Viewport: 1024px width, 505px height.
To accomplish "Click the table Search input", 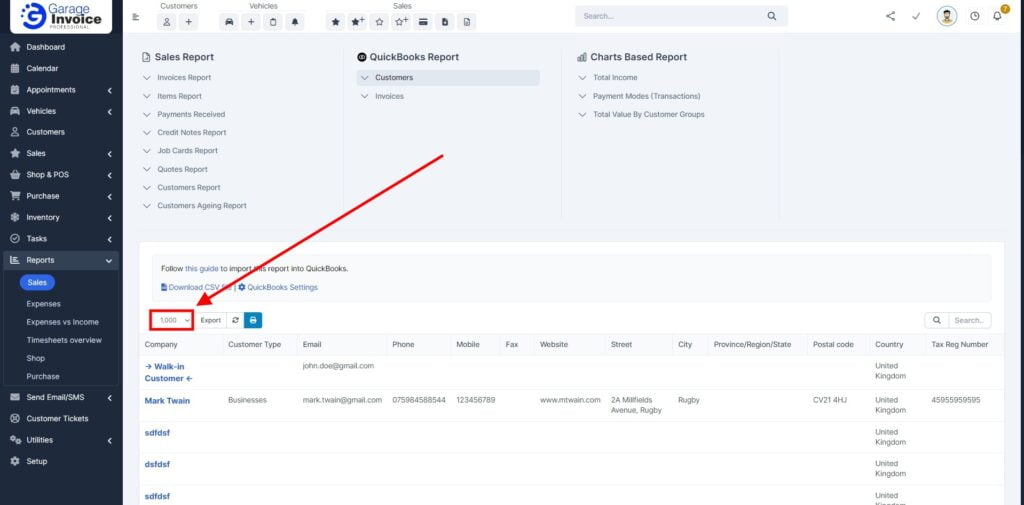I will pyautogui.click(x=970, y=320).
